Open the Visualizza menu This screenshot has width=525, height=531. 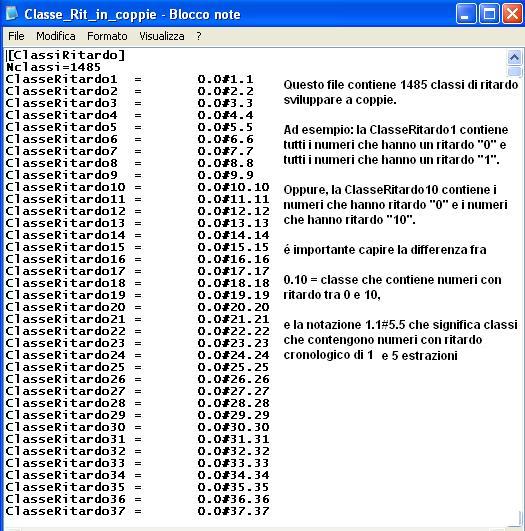[162, 36]
